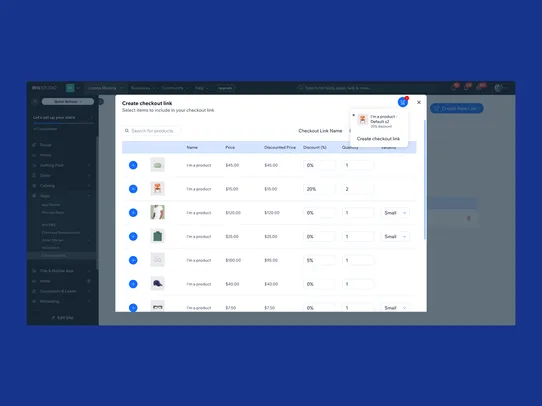Click quantity field showing 2
Viewport: 542px width, 406px height.
tap(358, 189)
